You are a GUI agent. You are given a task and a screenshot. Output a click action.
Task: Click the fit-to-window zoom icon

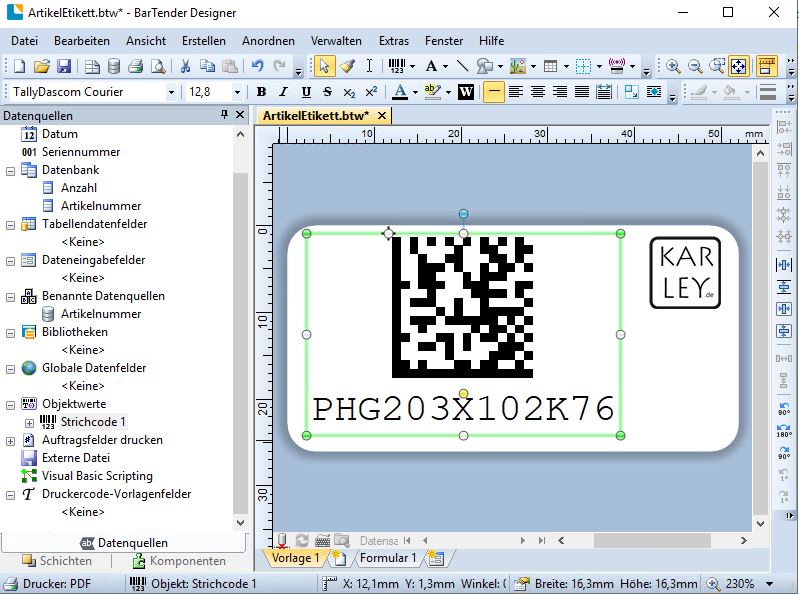739,66
